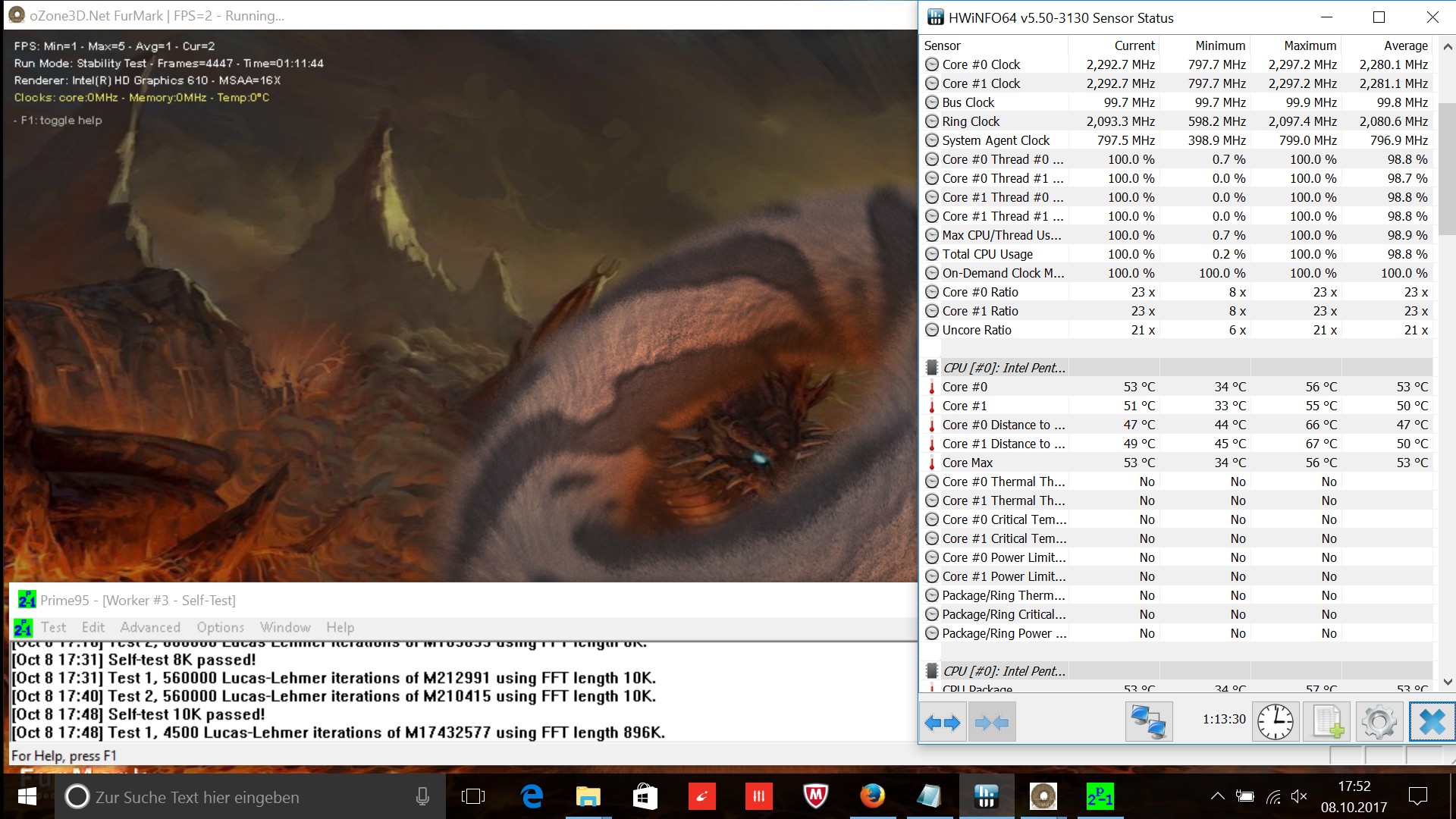This screenshot has width=1456, height=819.
Task: Toggle the muted volume icon in tray
Action: pos(1299,796)
